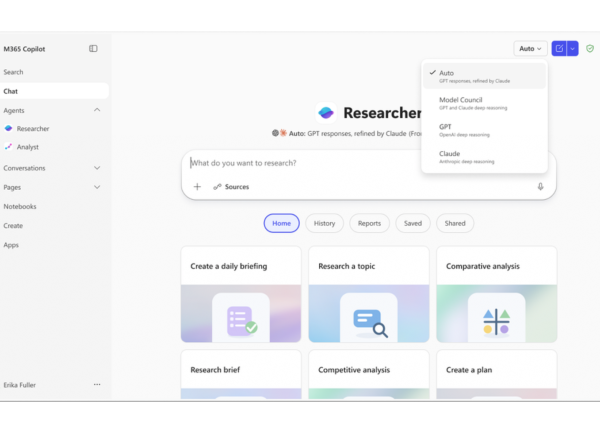The image size is (600, 433).
Task: Click the green shield protection icon
Action: point(590,49)
